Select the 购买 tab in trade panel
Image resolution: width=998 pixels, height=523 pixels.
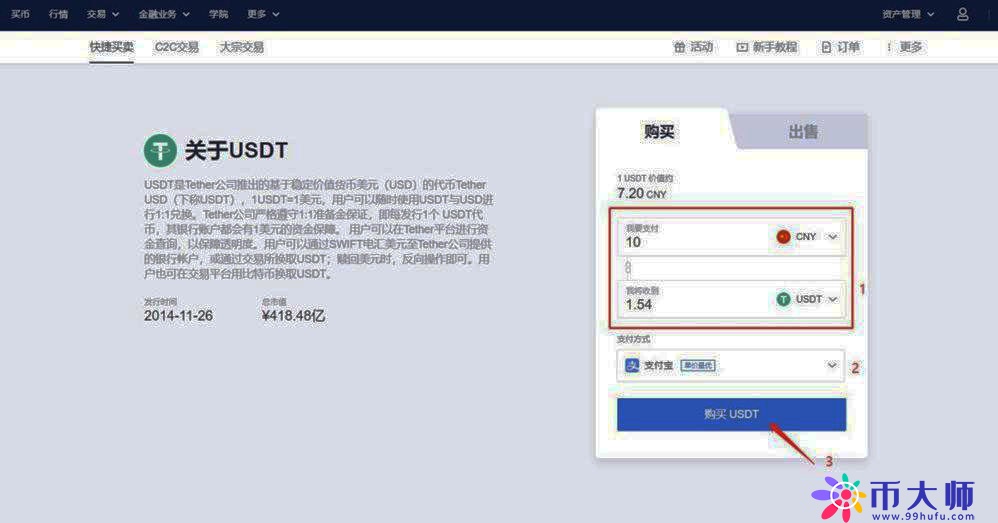click(x=659, y=132)
